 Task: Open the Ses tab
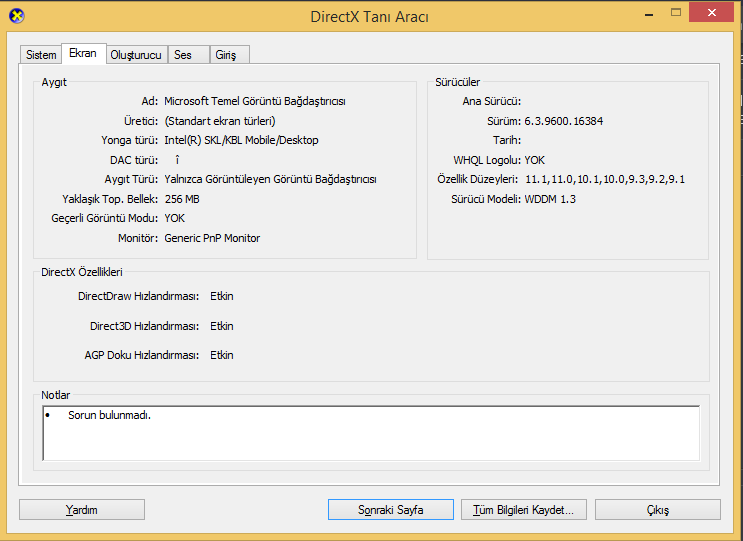188,55
